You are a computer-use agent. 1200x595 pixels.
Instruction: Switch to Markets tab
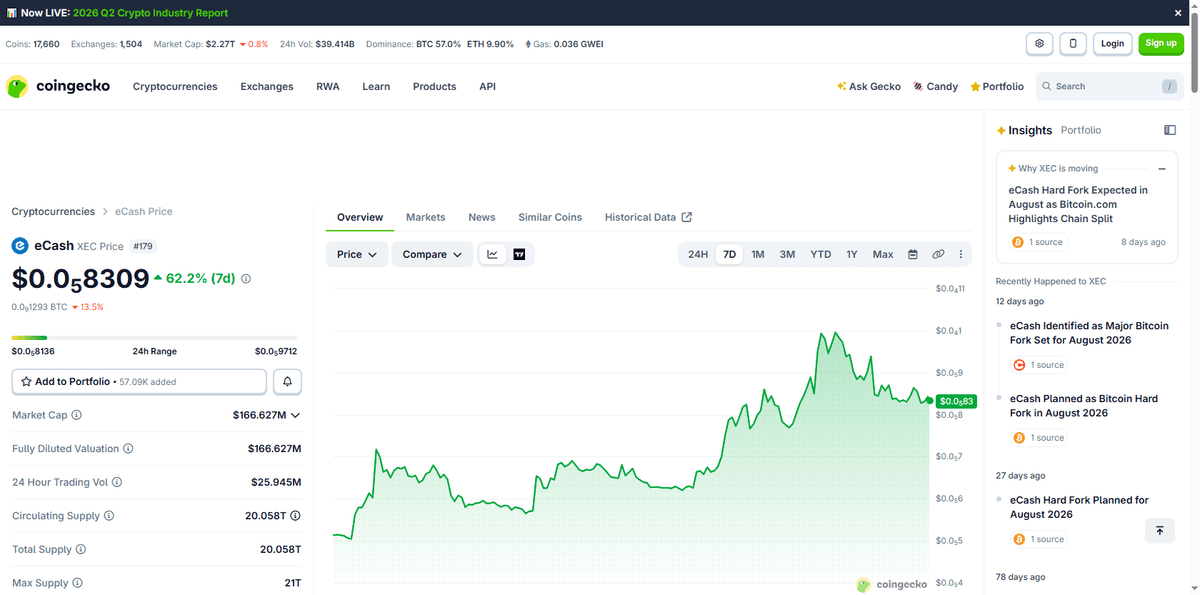pos(426,217)
